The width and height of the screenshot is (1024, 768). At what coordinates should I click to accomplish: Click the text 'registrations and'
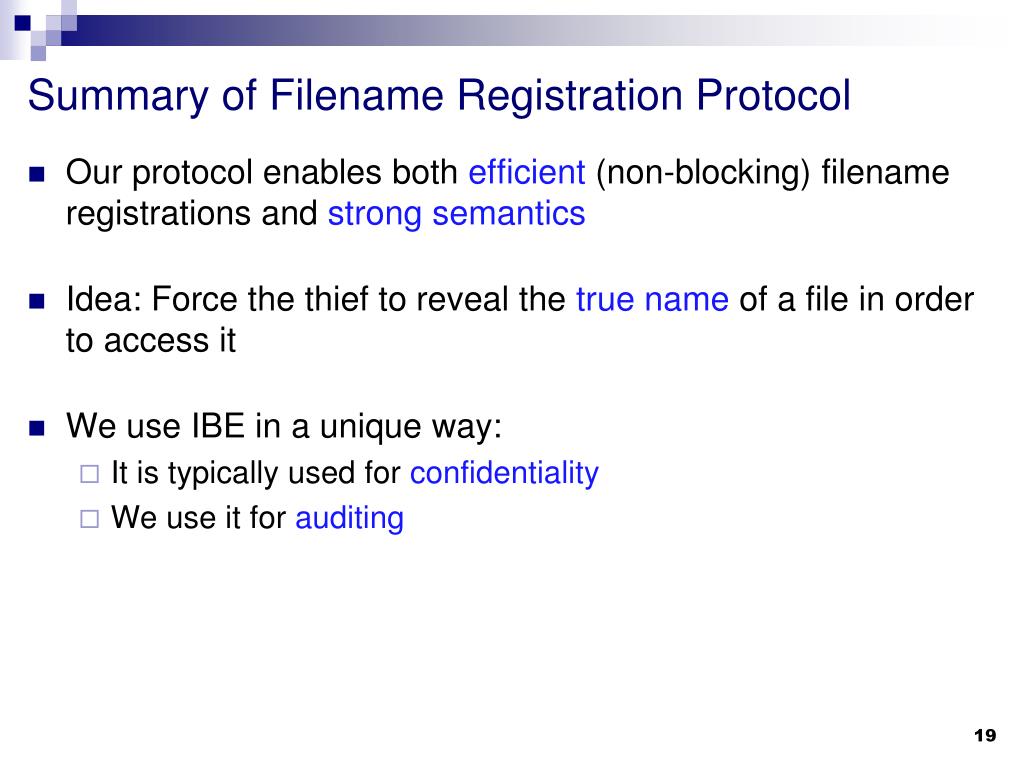pyautogui.click(x=192, y=214)
